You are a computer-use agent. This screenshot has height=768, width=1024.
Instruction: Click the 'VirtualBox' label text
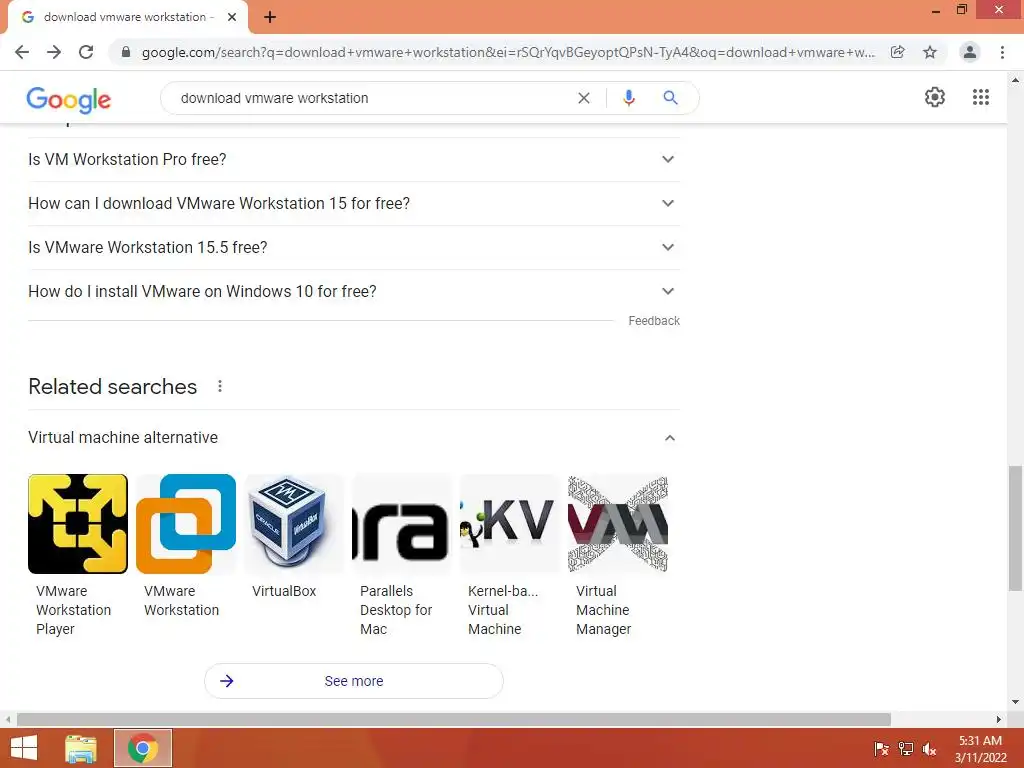[x=284, y=591]
